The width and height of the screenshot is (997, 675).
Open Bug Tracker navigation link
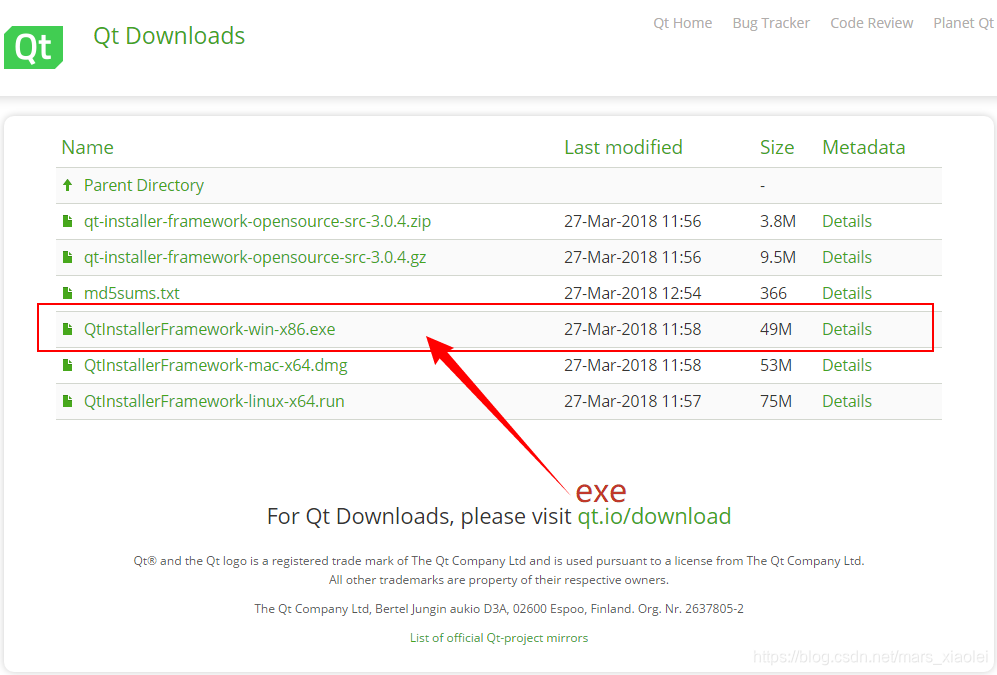[771, 24]
